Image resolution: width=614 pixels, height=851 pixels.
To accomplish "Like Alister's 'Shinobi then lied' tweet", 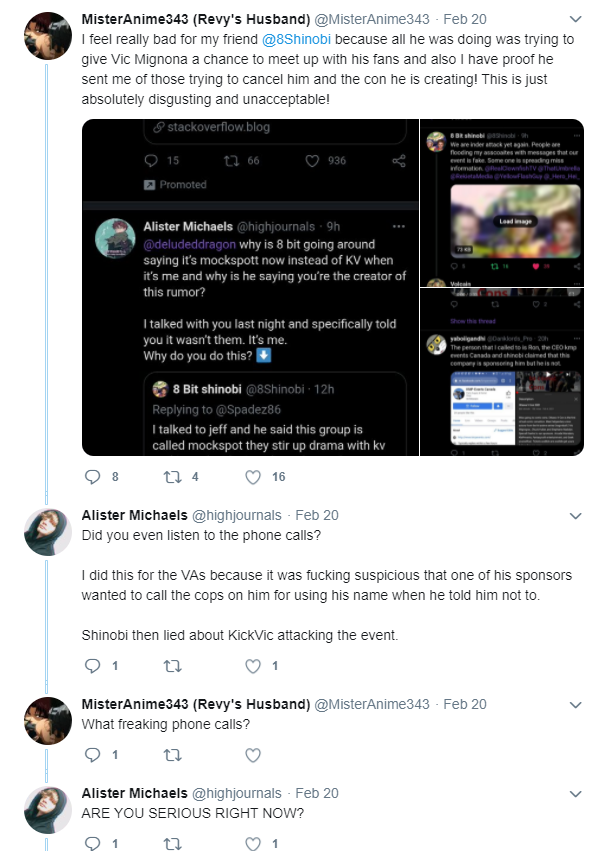I will pos(253,665).
